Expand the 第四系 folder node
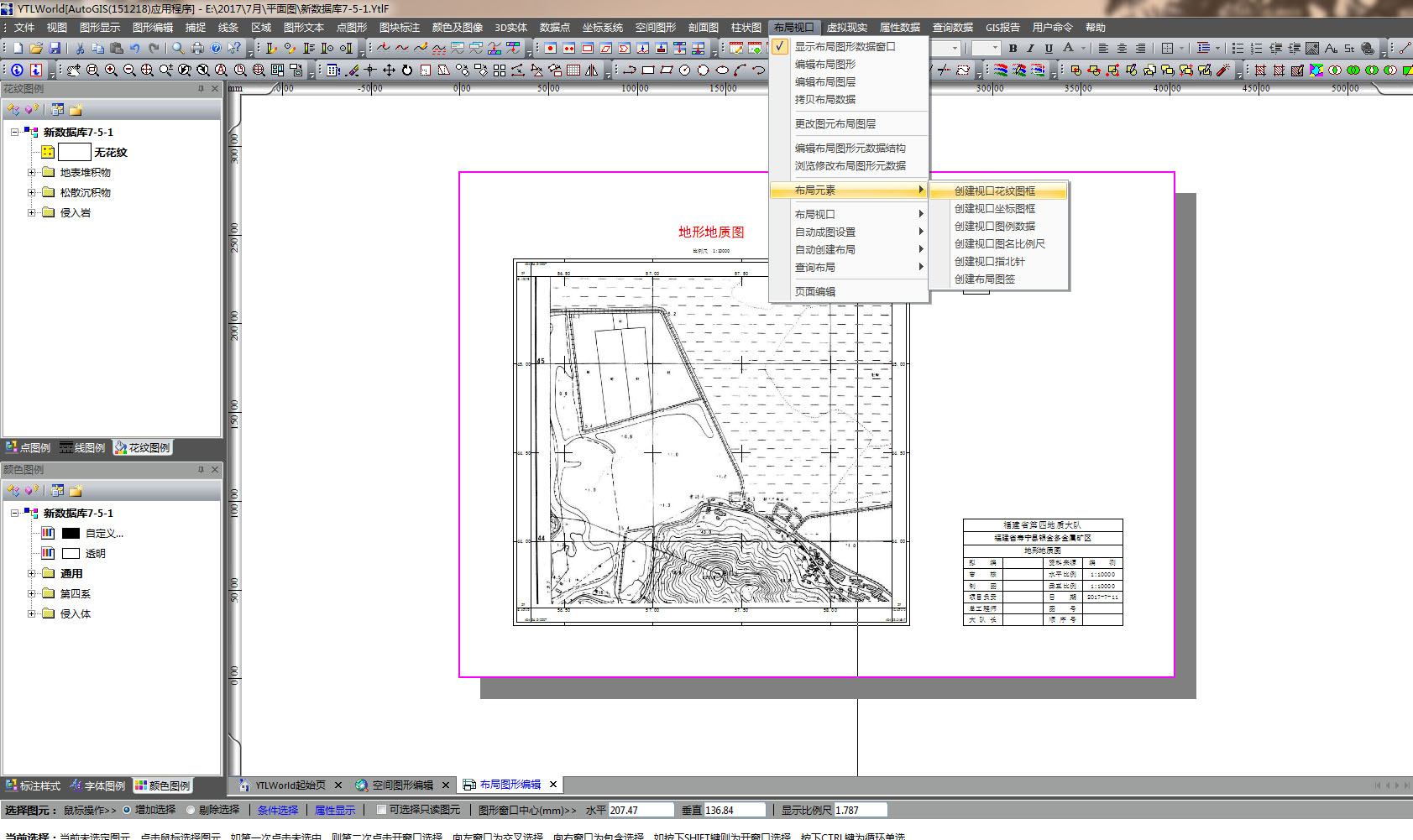1413x840 pixels. (x=32, y=594)
